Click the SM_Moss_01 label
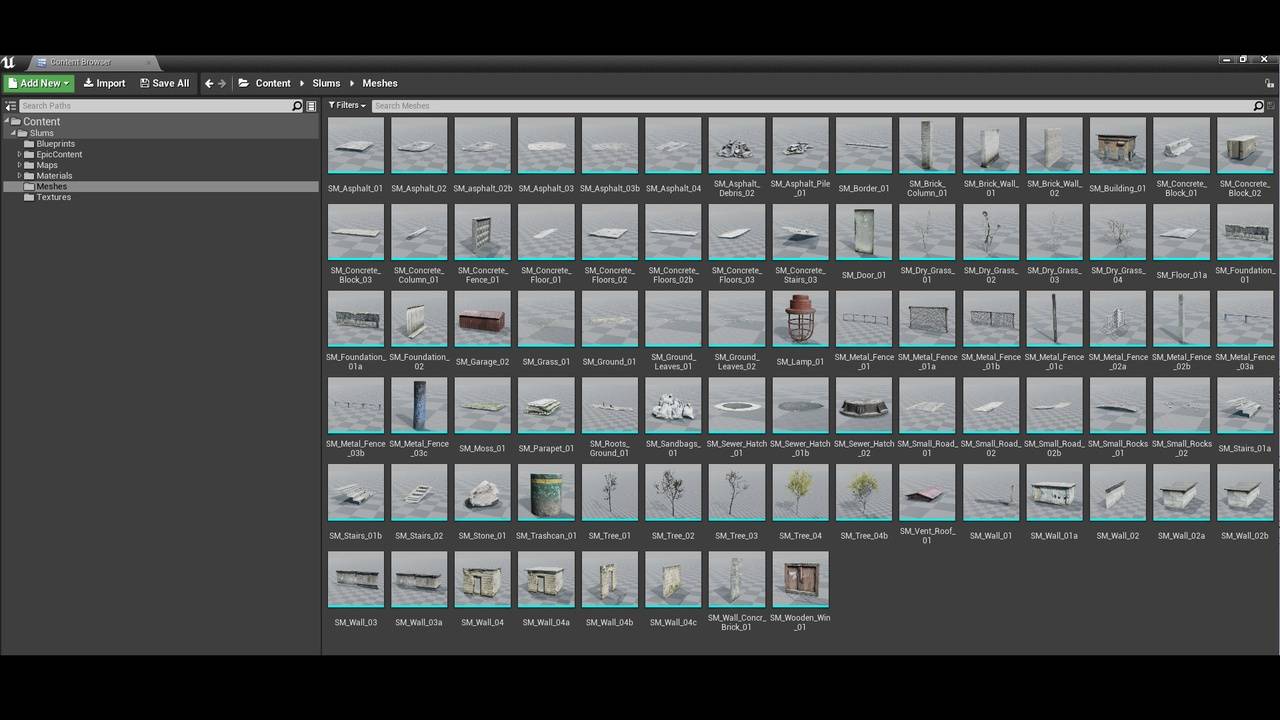 tap(482, 449)
